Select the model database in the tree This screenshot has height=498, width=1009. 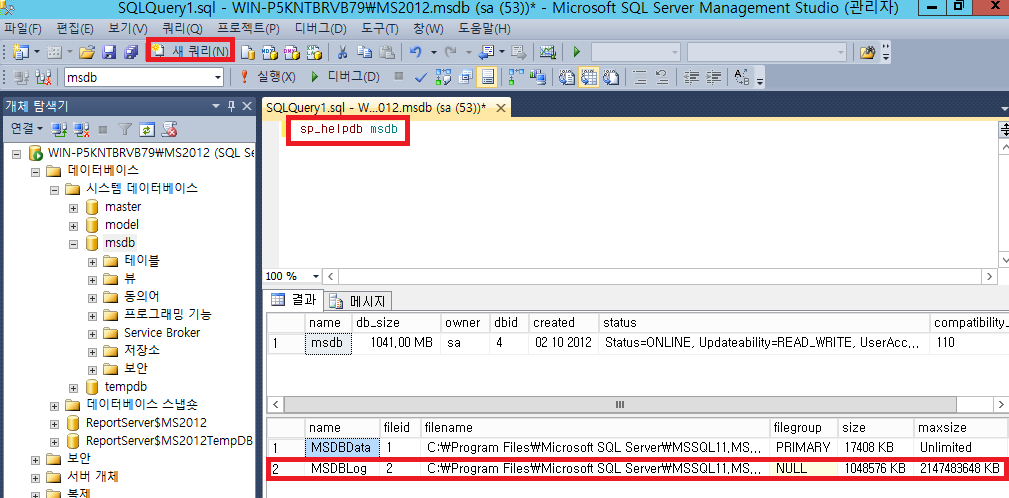[122, 225]
